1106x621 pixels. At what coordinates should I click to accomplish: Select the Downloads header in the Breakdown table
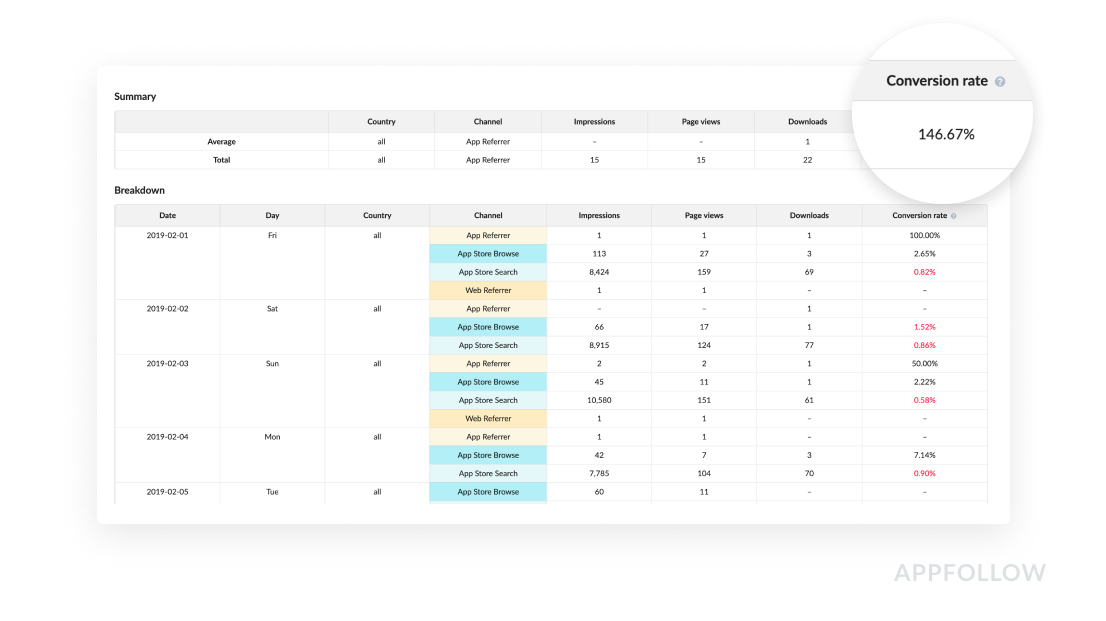809,215
